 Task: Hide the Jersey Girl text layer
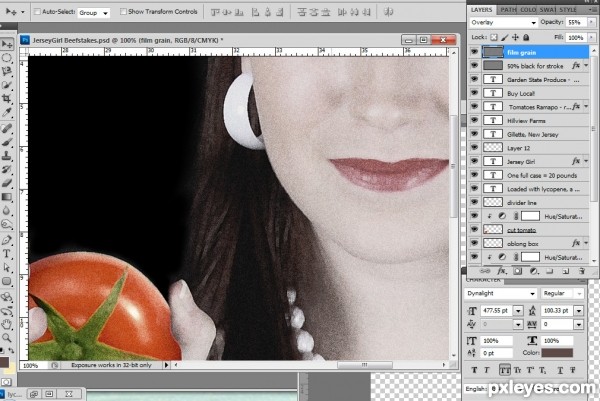coord(474,161)
